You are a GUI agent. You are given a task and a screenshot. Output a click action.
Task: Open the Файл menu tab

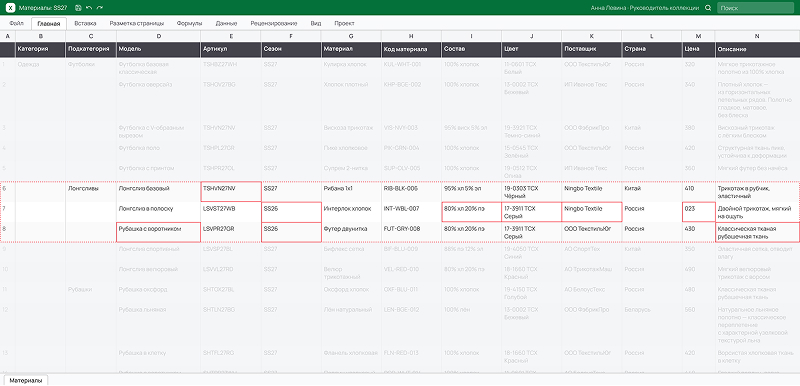tap(17, 23)
